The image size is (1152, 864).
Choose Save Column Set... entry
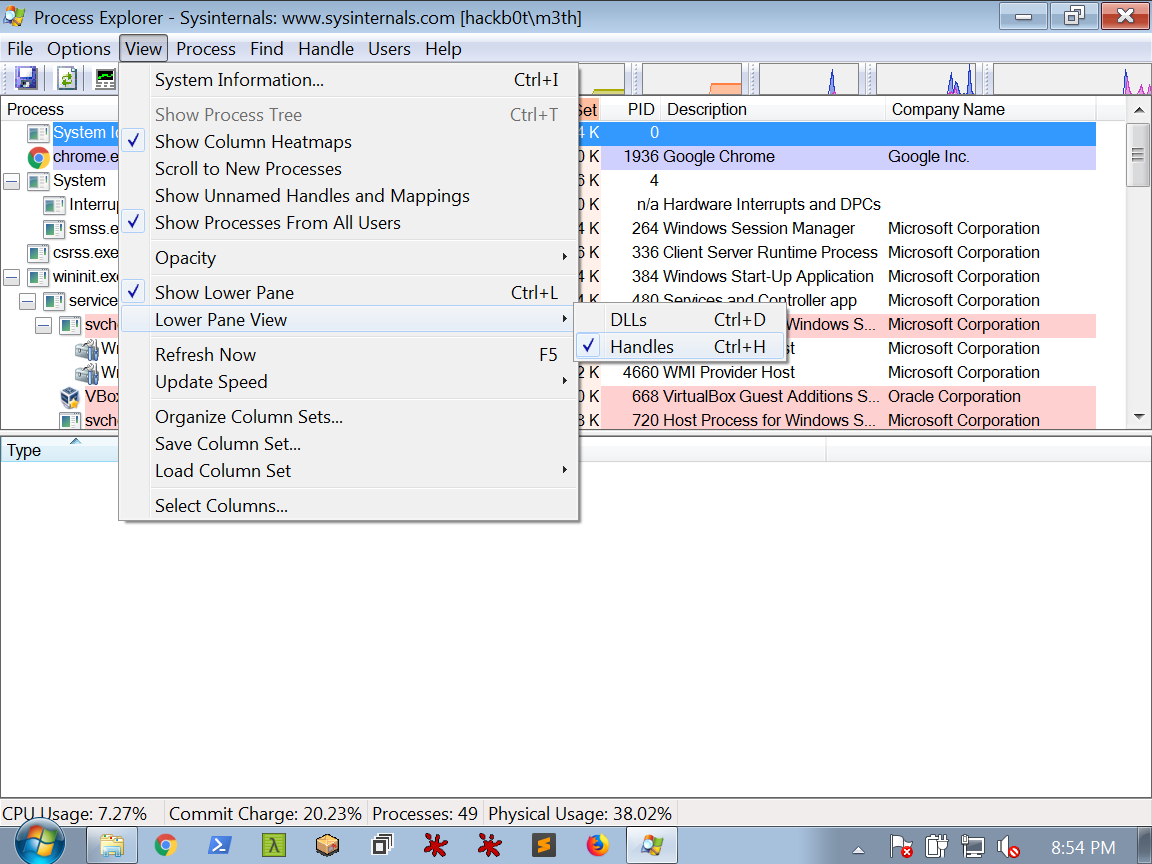click(x=349, y=444)
